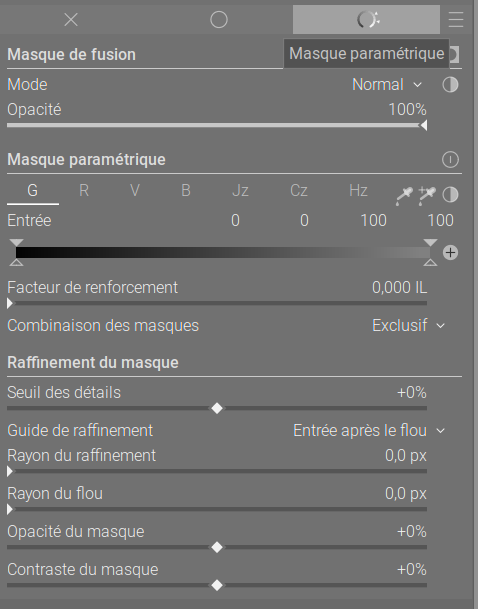The image size is (478, 609).
Task: Toggle blend order icon beside Mode
Action: click(450, 85)
